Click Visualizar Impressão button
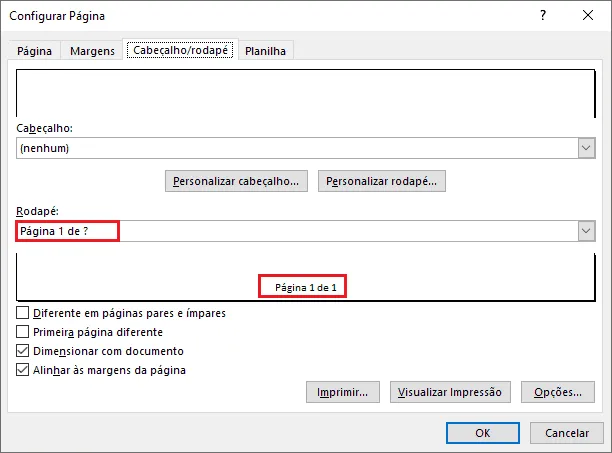Viewport: 612px width, 453px height. 450,392
